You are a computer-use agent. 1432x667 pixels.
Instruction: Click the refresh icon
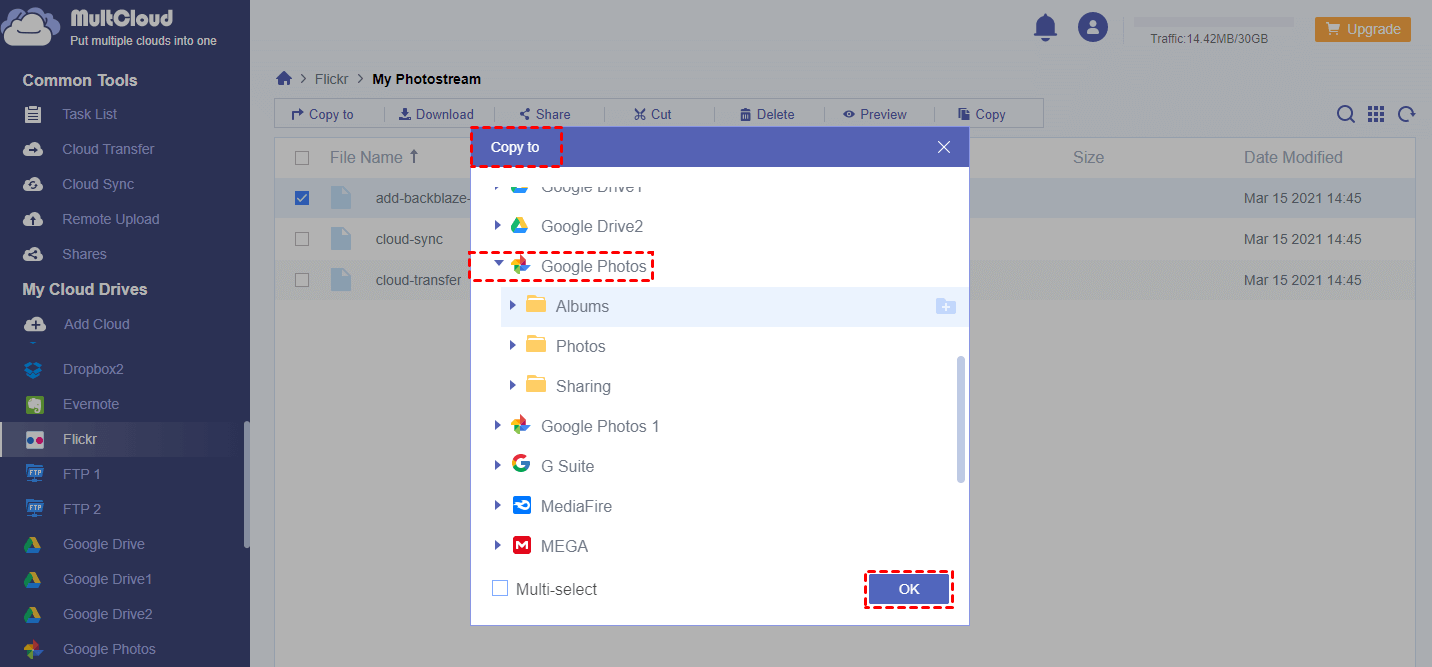click(1406, 114)
